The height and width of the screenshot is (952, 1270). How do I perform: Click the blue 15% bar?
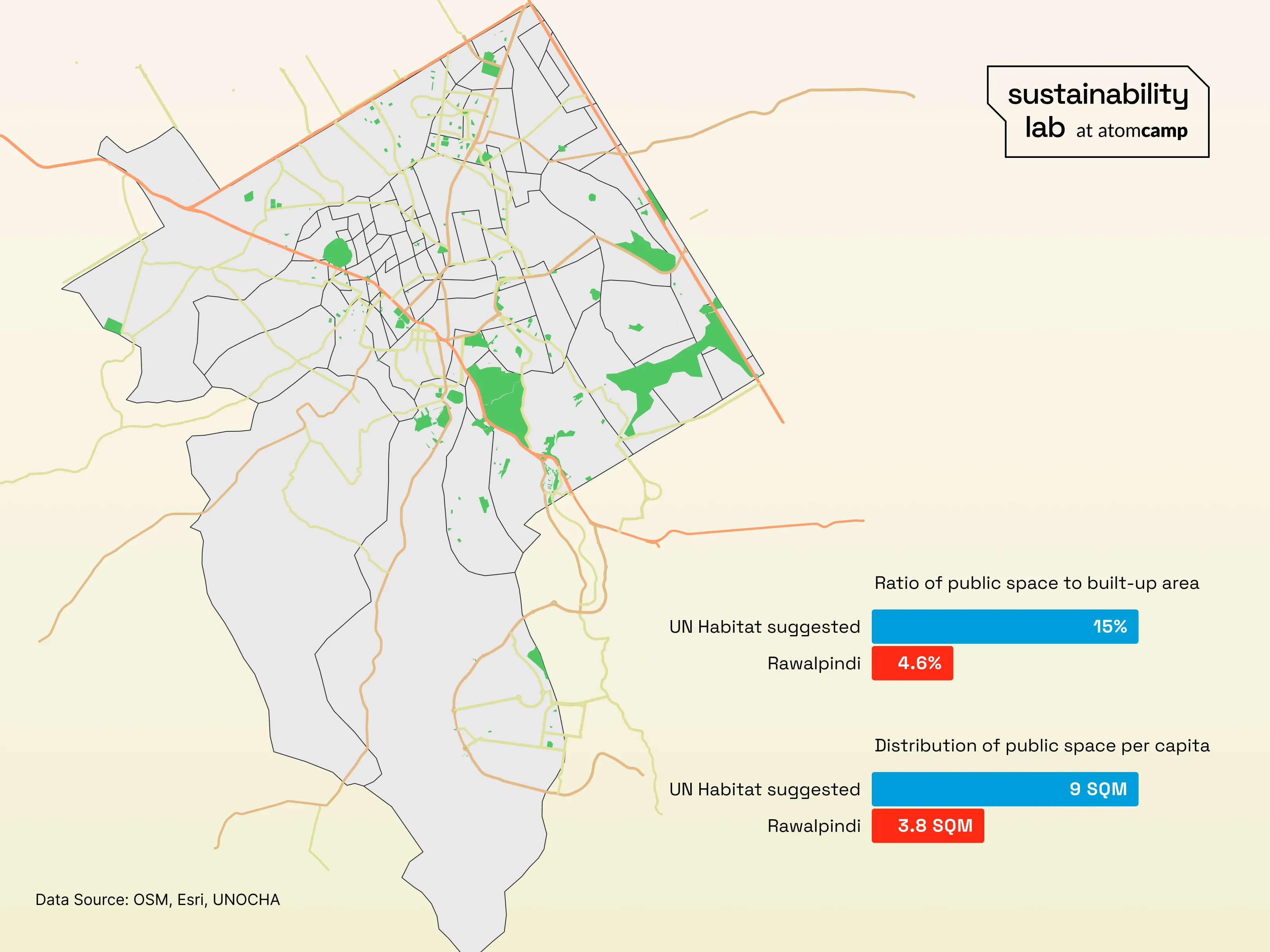1005,626
